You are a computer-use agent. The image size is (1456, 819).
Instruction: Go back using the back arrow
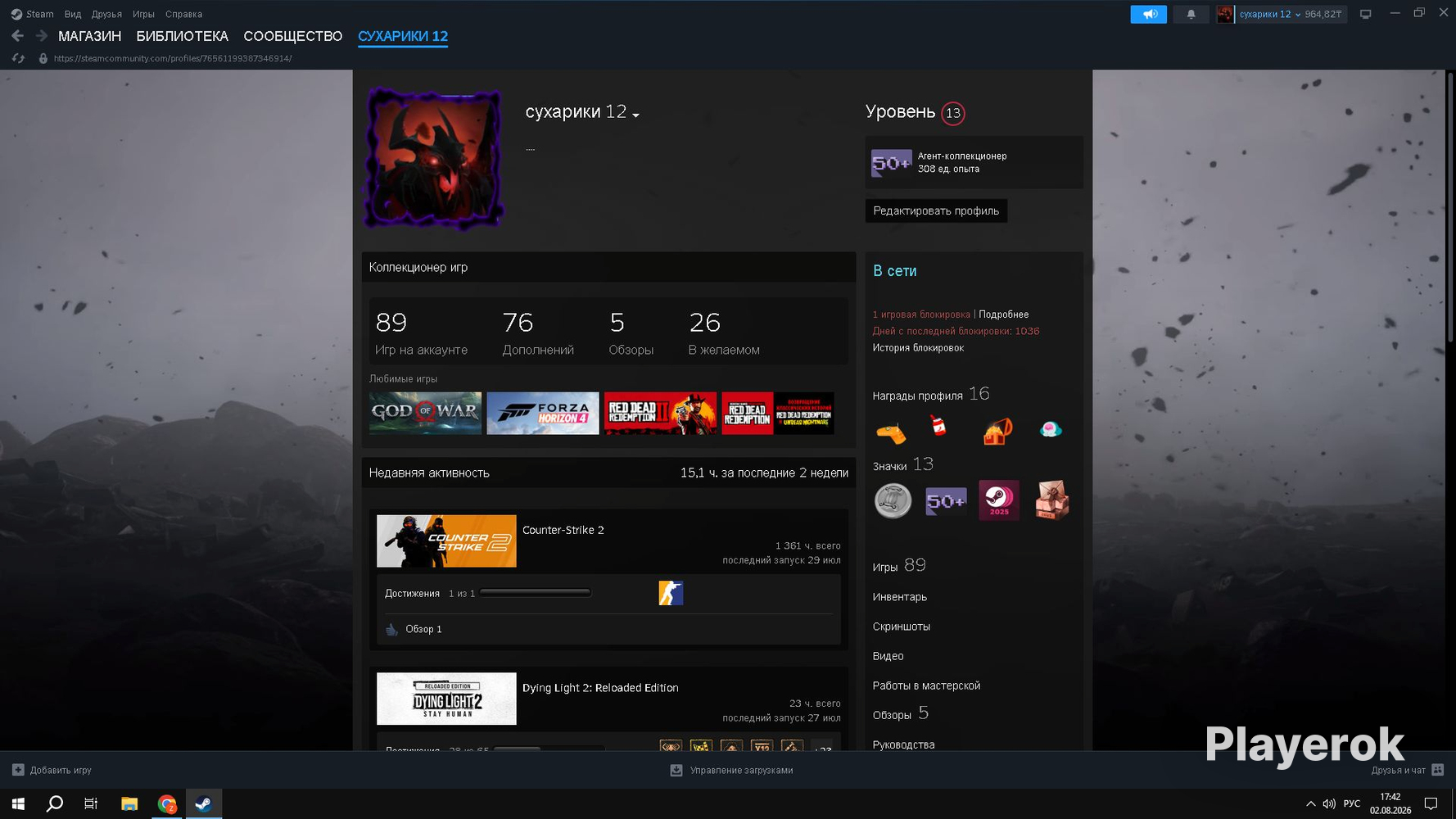pos(18,36)
